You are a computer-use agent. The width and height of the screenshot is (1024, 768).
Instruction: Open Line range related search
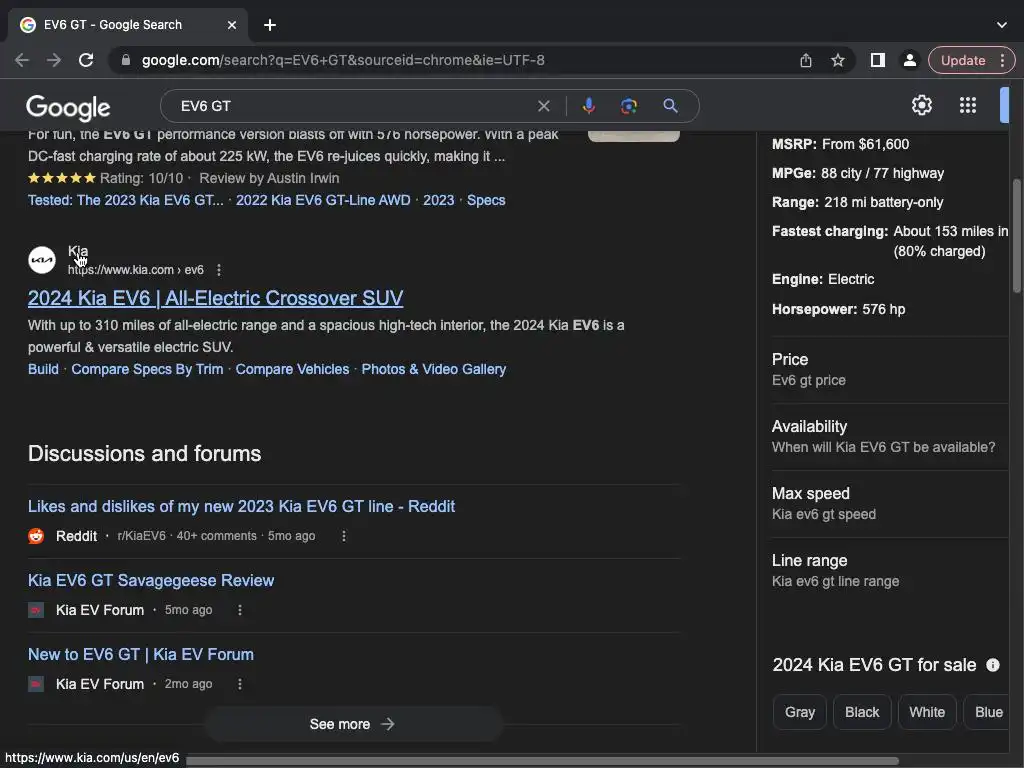tap(889, 571)
